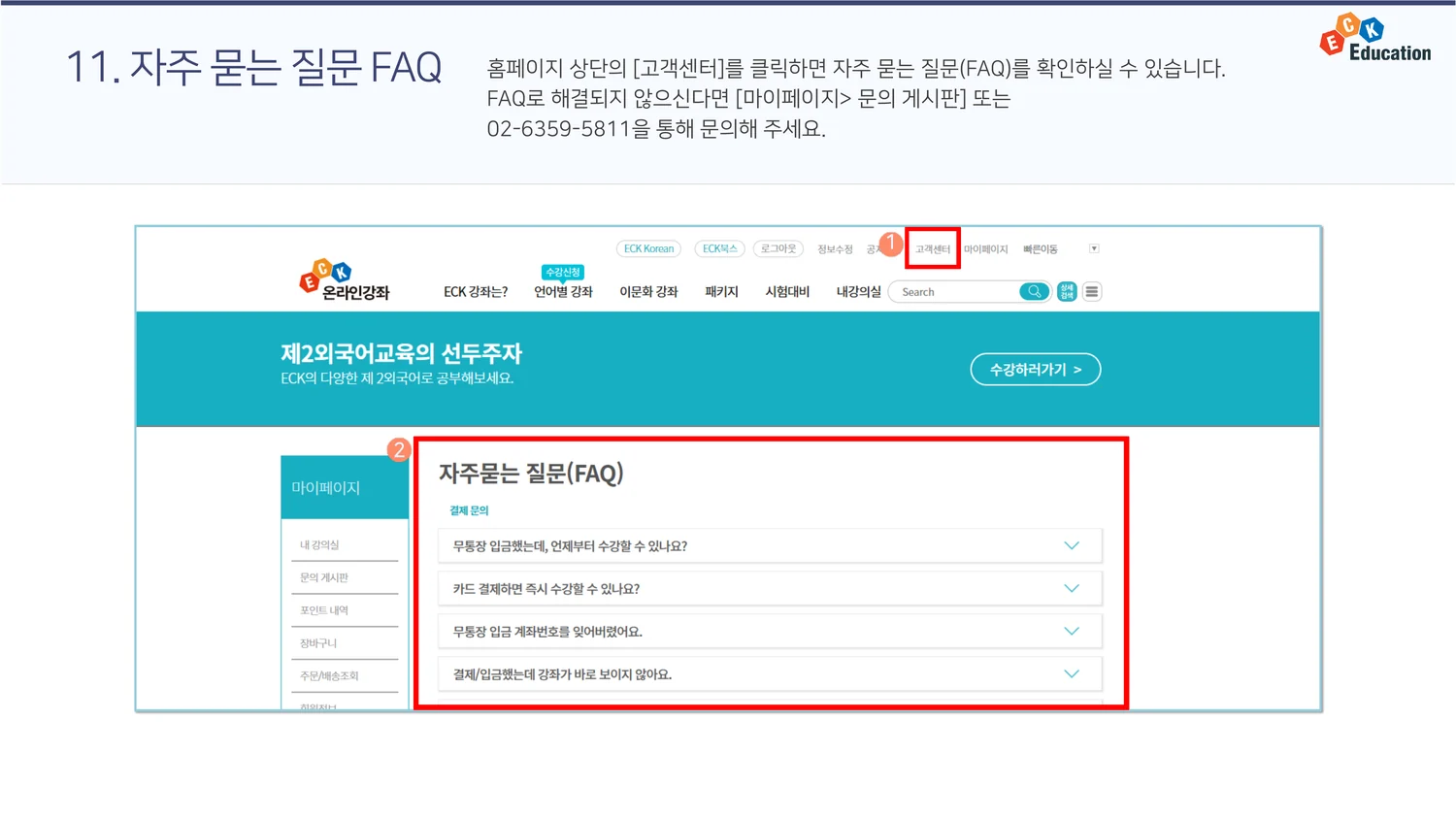1456x819 pixels.
Task: Open the 마이페이지 top link
Action: pyautogui.click(x=986, y=249)
